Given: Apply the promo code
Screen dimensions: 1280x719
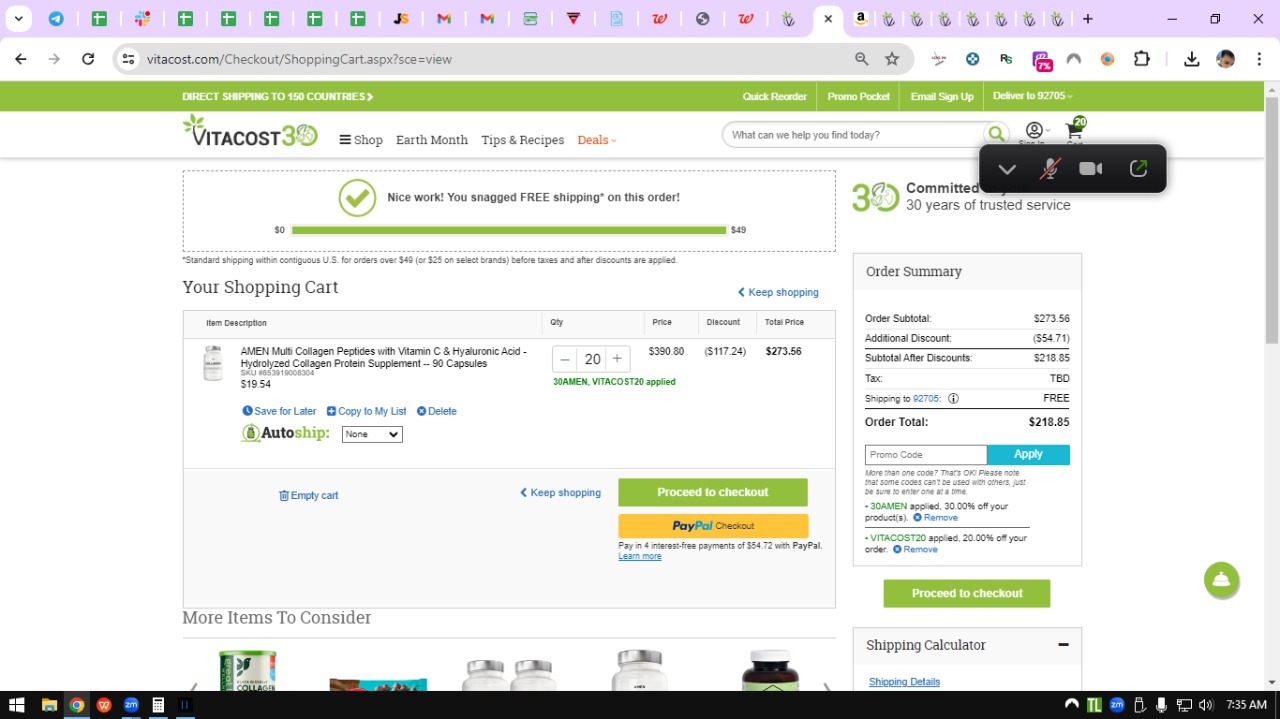Looking at the screenshot, I should [1028, 455].
